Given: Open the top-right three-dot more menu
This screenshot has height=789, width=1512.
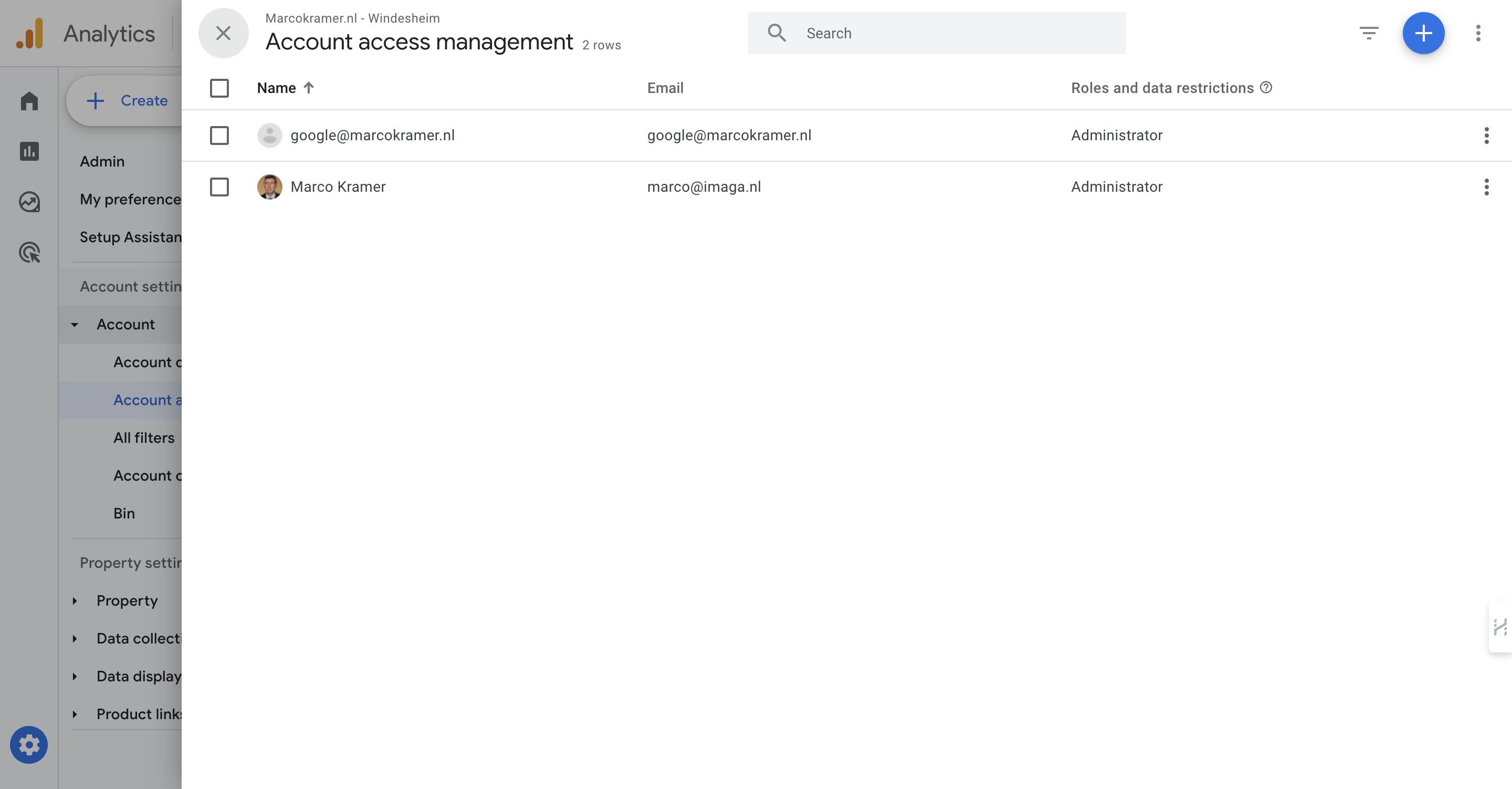Looking at the screenshot, I should pos(1478,33).
